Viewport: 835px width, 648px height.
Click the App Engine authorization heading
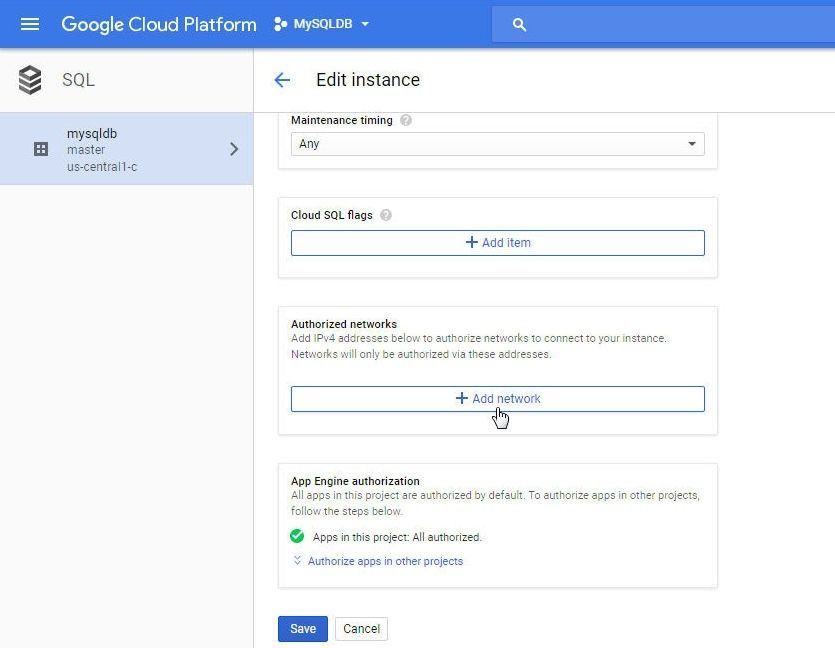click(x=355, y=481)
